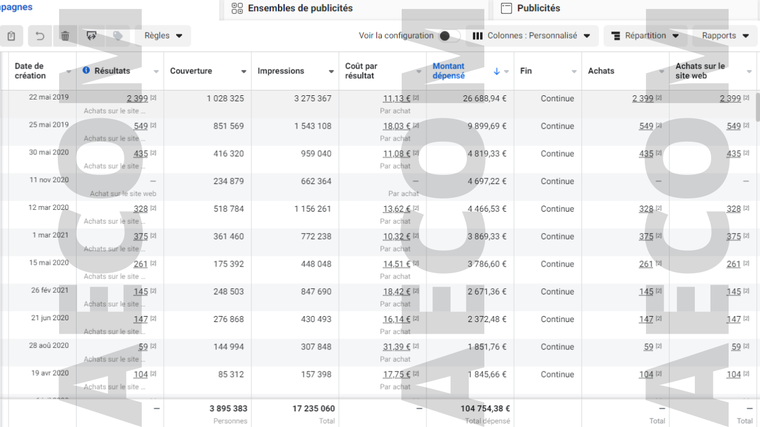Click the ad sets grid icon

click(237, 8)
